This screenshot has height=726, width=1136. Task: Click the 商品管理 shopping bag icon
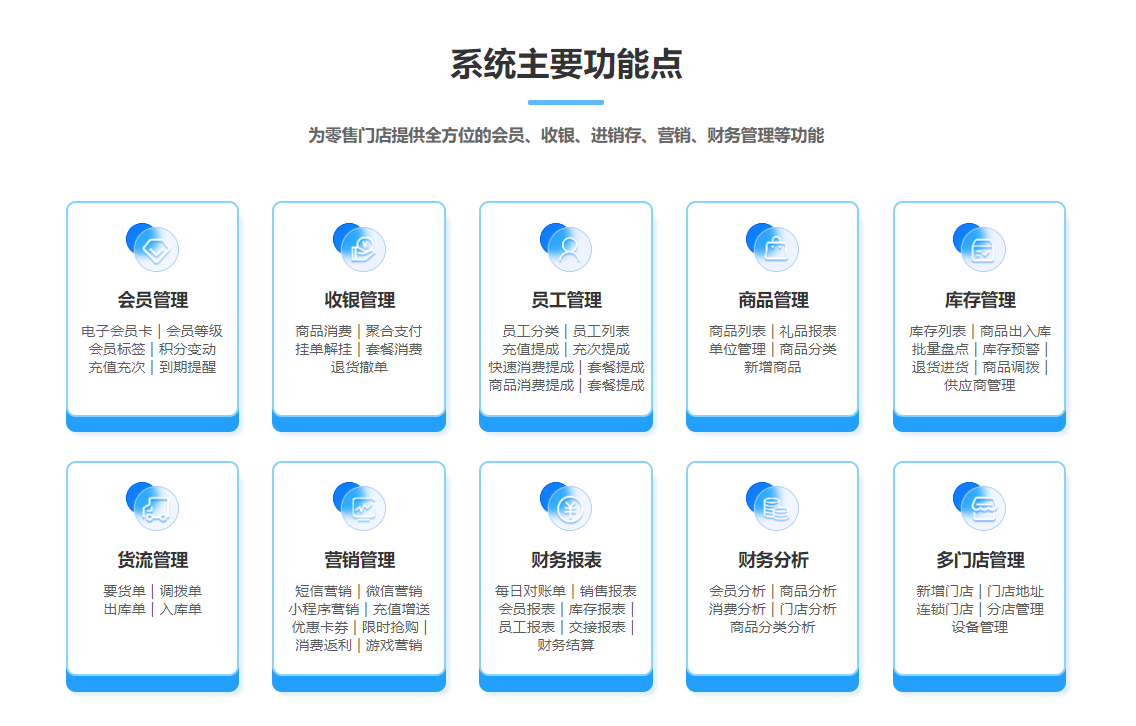coord(772,247)
